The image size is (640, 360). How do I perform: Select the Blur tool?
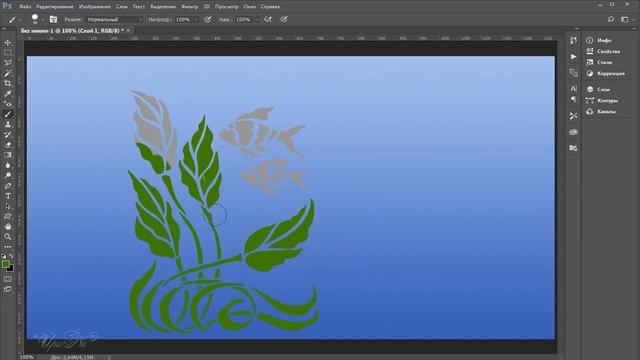pos(8,165)
